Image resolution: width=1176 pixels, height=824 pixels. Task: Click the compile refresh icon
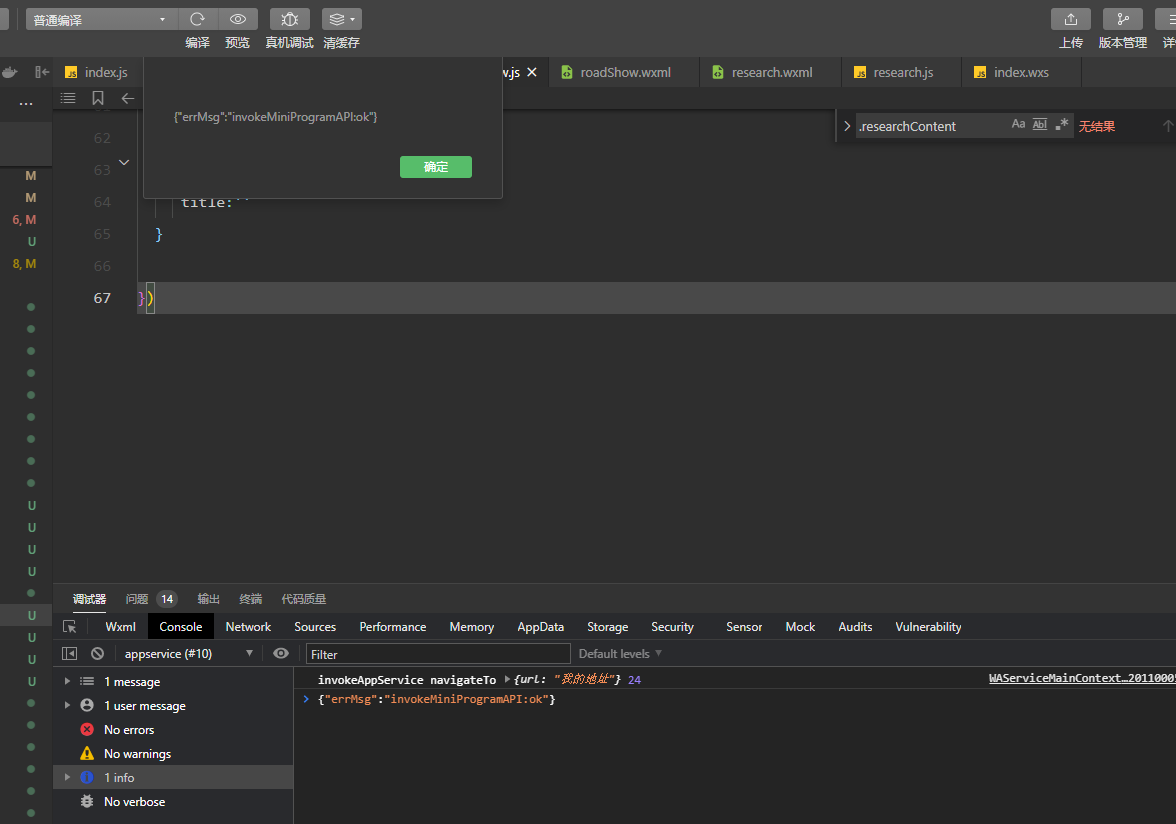coord(197,19)
